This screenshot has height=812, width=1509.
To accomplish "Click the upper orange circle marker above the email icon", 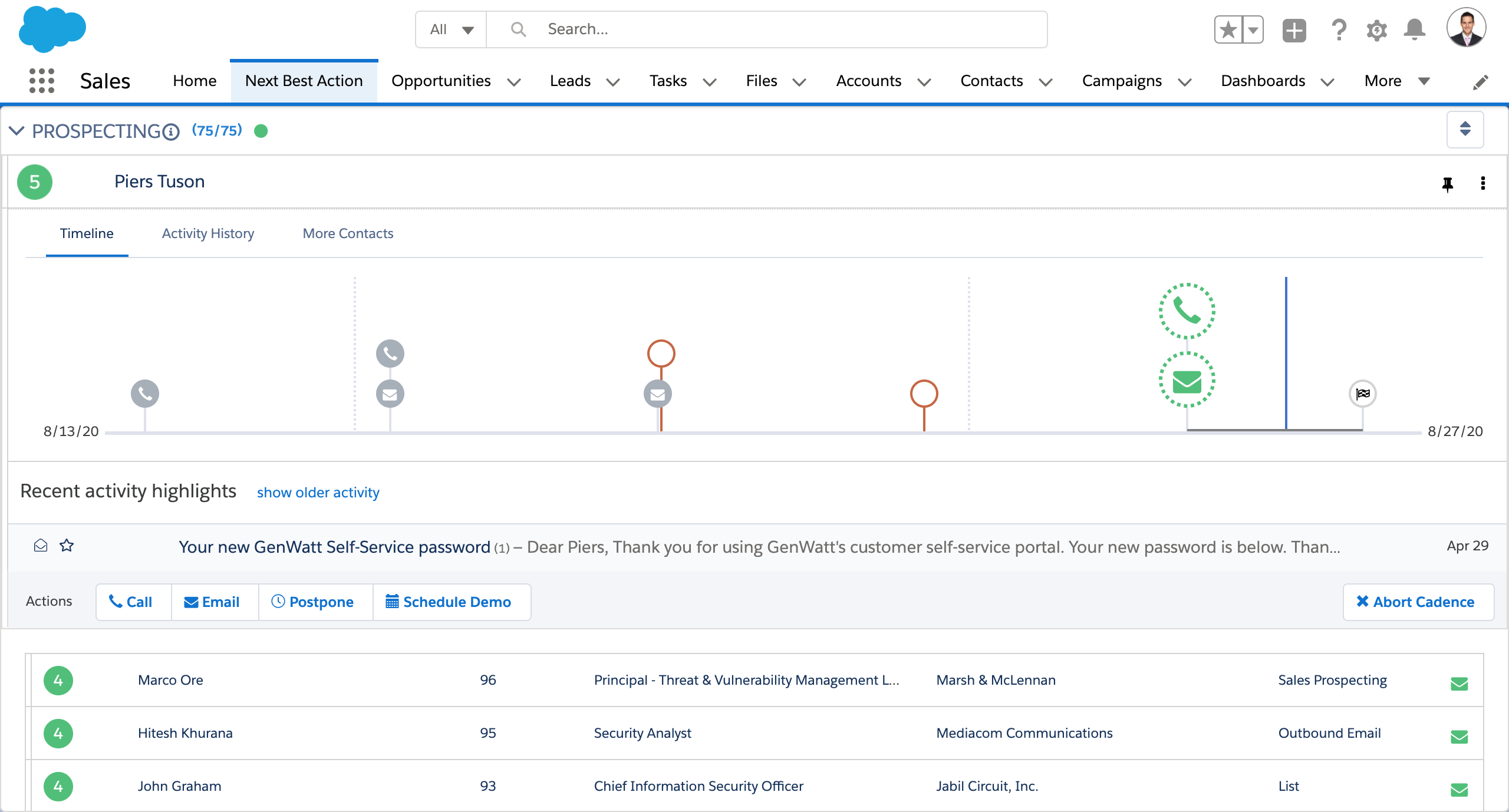I will tap(661, 354).
